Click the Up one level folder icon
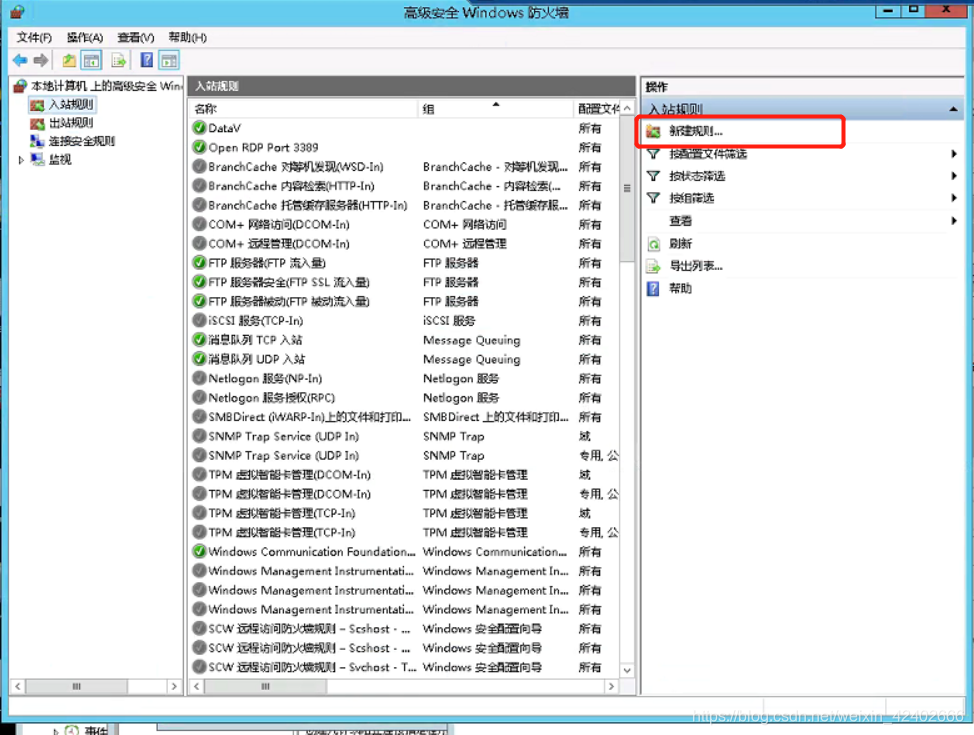This screenshot has height=735, width=974. (69, 60)
